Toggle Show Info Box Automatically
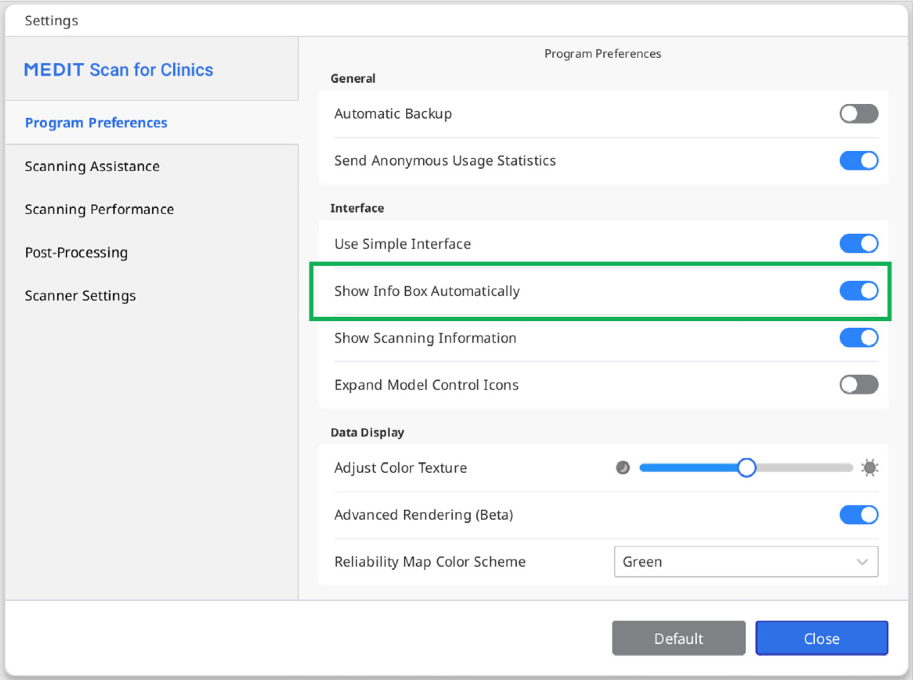Viewport: 913px width, 680px height. point(859,291)
